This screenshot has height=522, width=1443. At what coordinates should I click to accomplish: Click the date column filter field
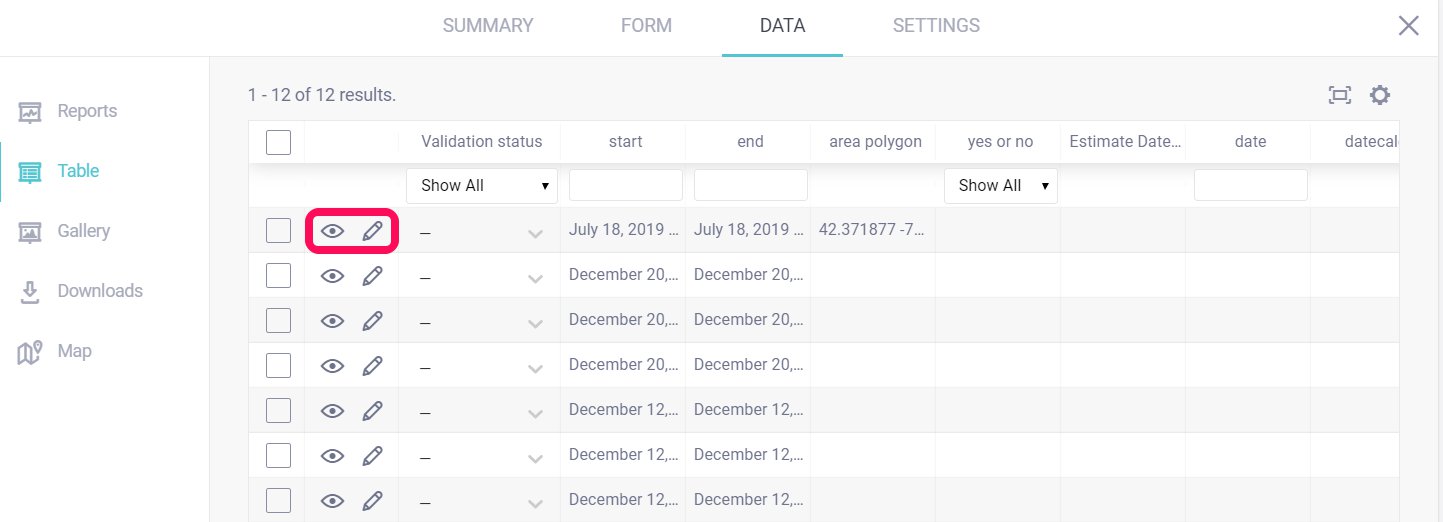coord(1250,185)
